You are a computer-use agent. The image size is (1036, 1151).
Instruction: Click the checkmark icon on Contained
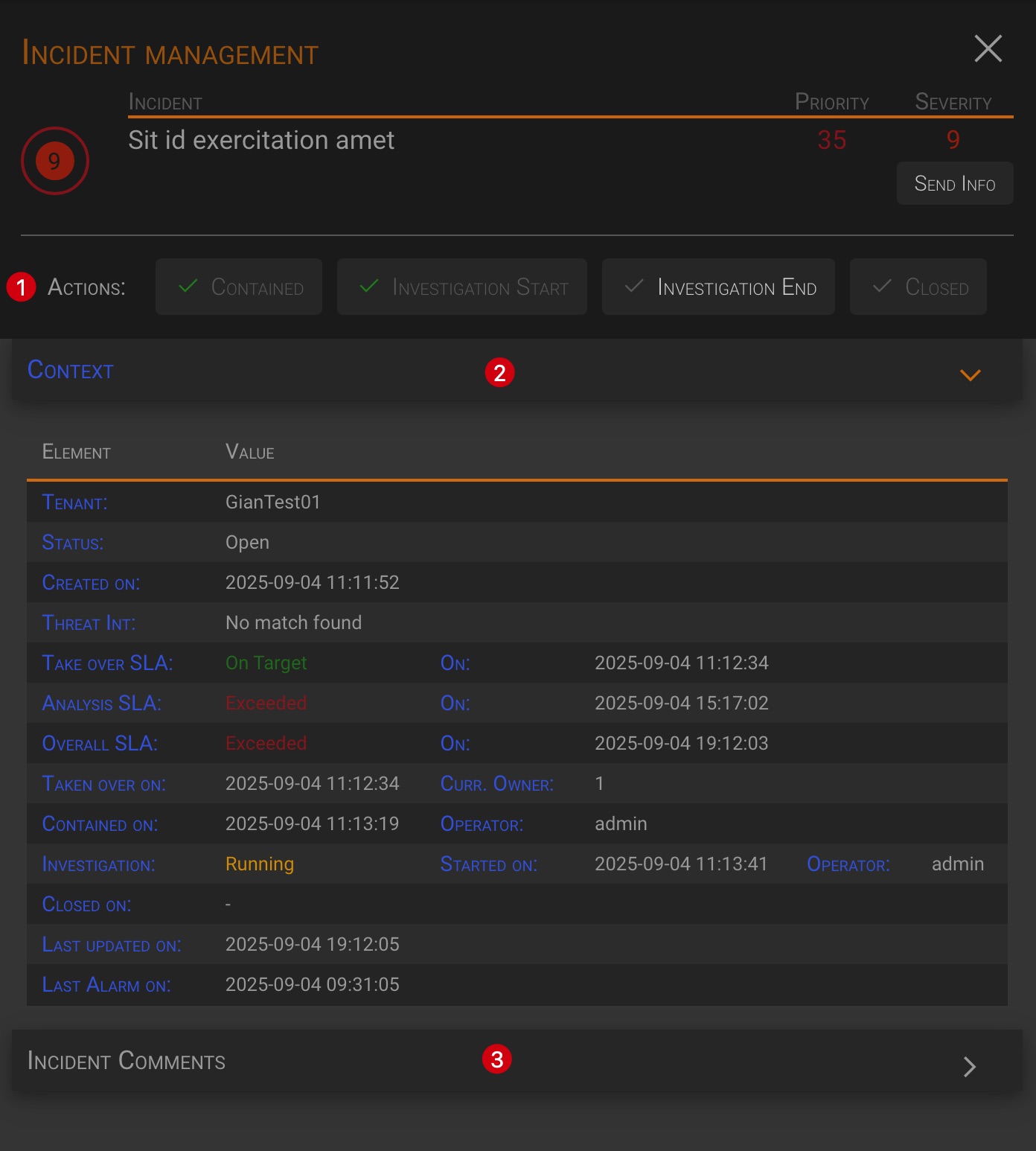coord(188,286)
